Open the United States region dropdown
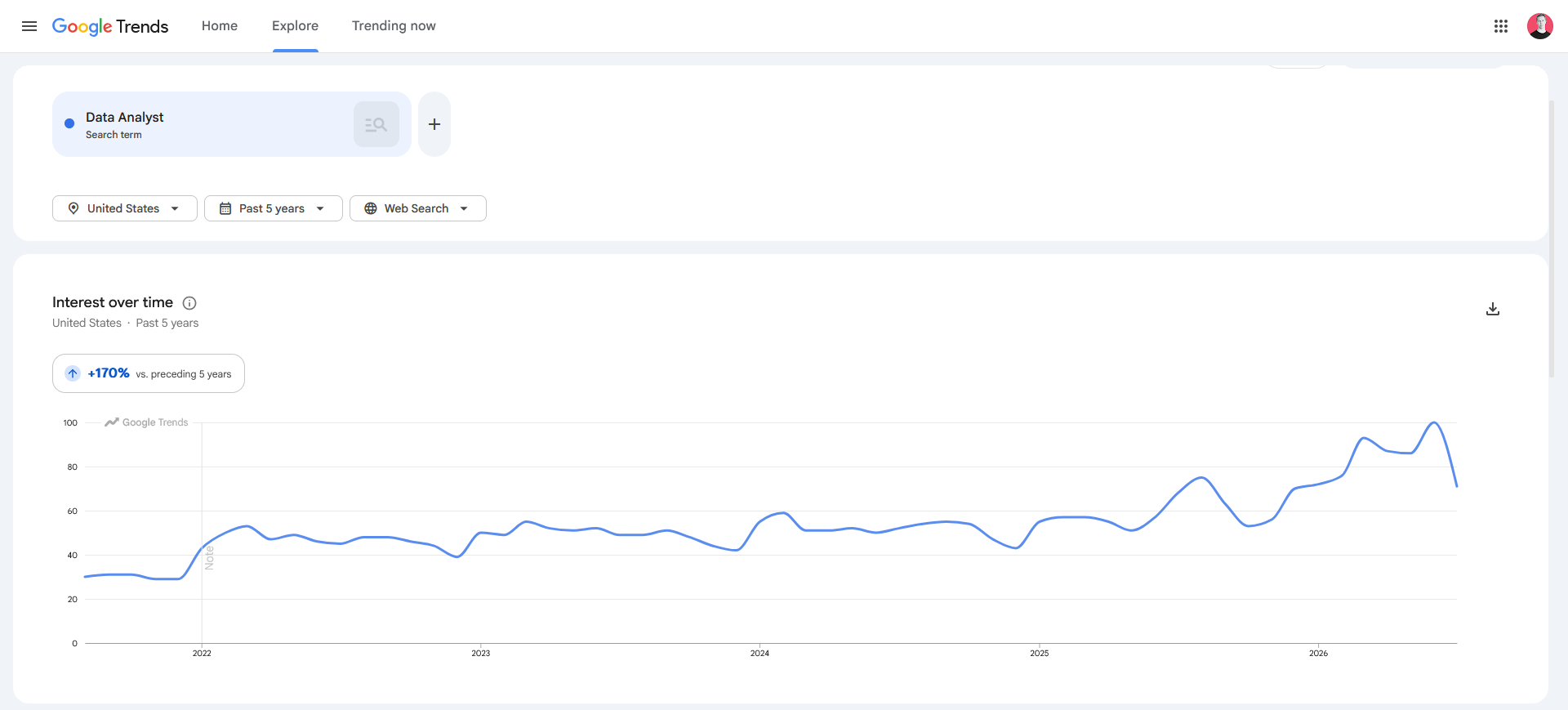Viewport: 1568px width, 710px height. [125, 208]
